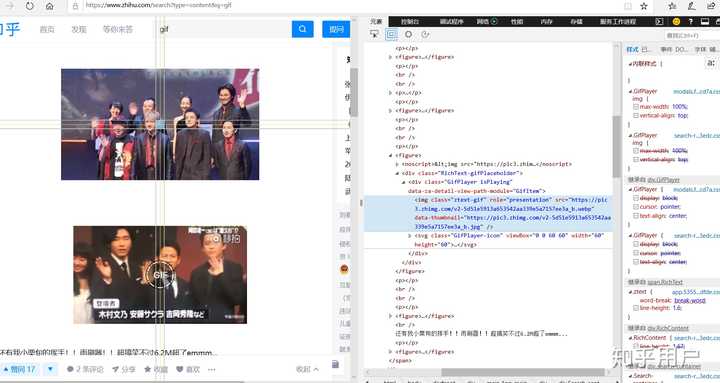Click the lock icon in address bar

click(x=76, y=6)
